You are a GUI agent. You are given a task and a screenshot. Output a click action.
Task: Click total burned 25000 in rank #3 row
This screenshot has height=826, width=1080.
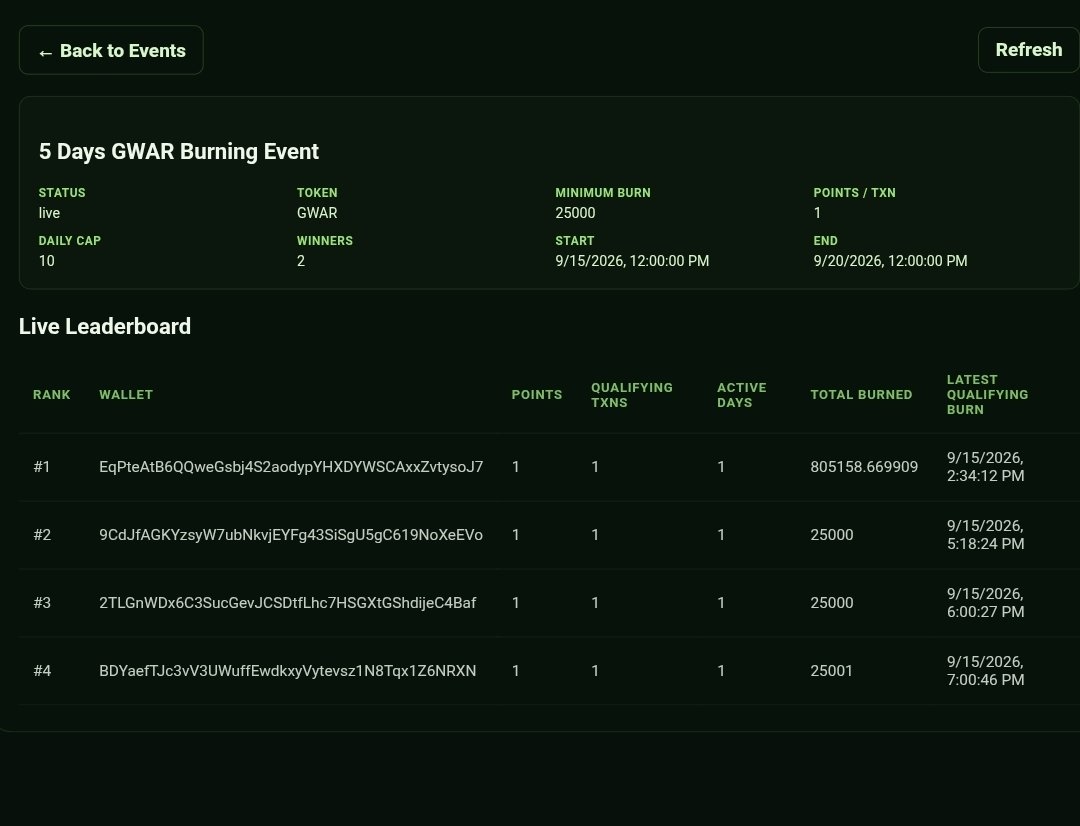831,603
